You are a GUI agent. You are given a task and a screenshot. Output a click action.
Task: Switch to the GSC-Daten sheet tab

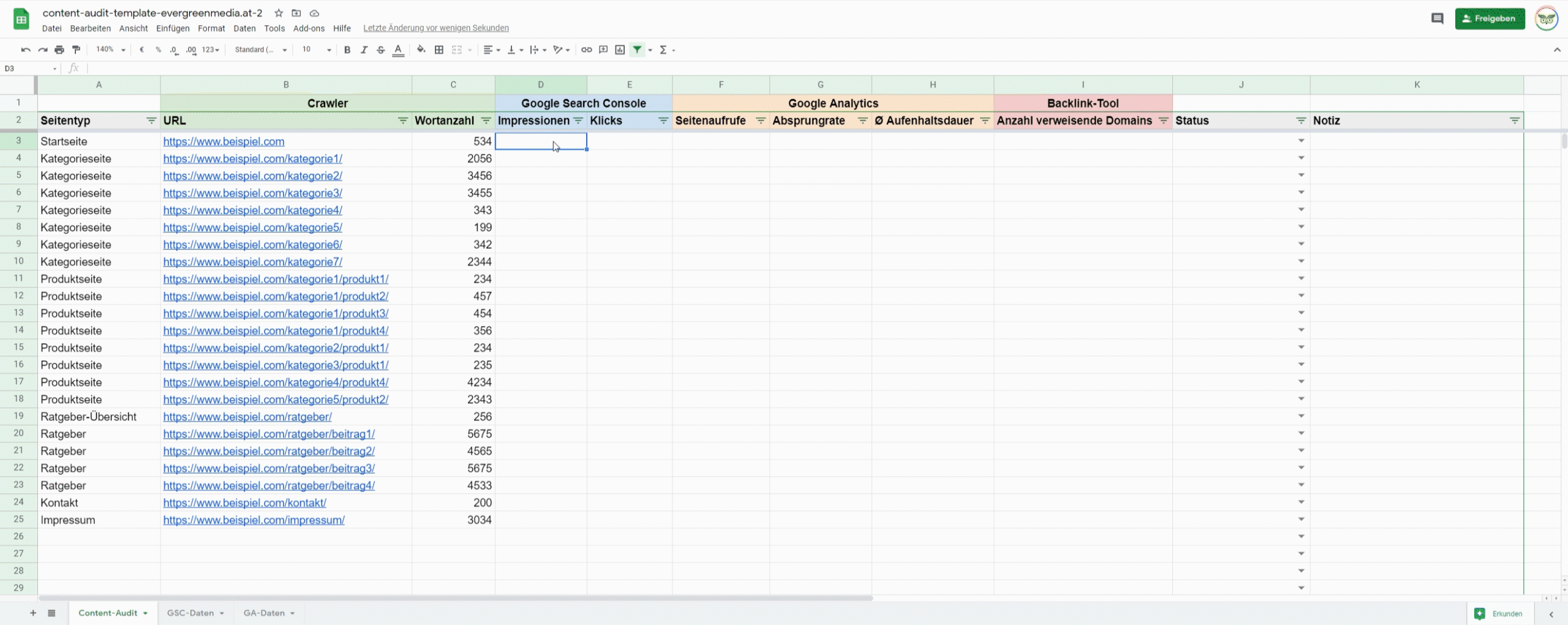point(195,613)
